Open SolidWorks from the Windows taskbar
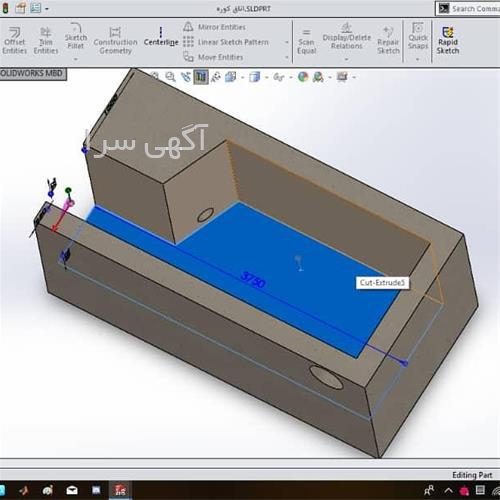The height and width of the screenshot is (500, 500). coord(120,490)
